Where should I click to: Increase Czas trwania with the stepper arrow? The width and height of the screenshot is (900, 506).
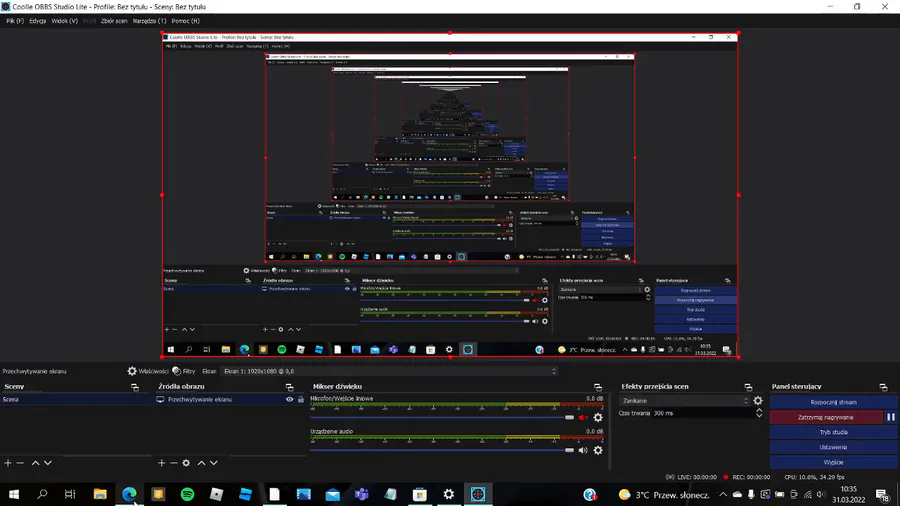(759, 410)
